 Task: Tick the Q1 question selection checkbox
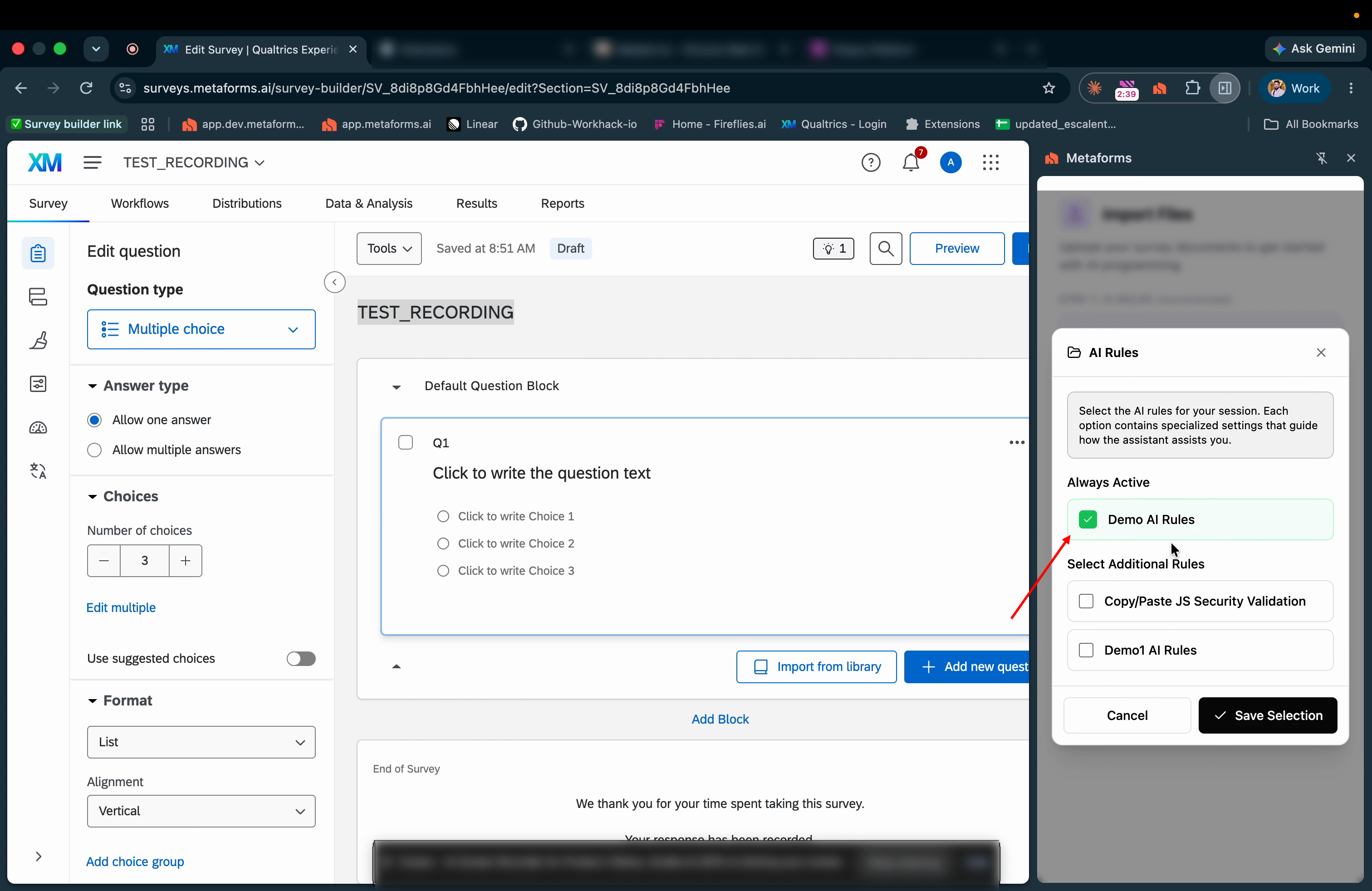click(405, 443)
